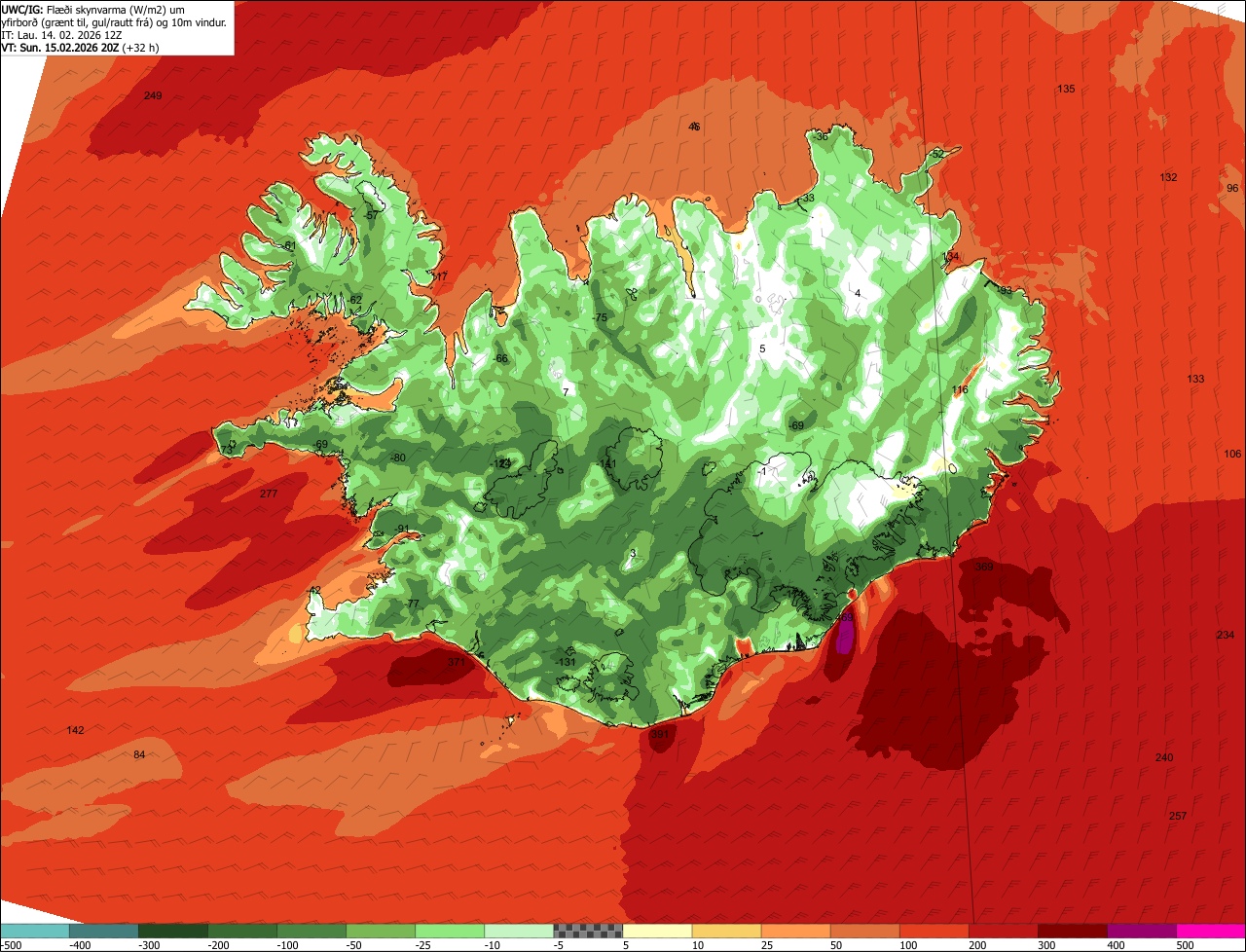
Task: Click the map value -91
Action: click(401, 529)
